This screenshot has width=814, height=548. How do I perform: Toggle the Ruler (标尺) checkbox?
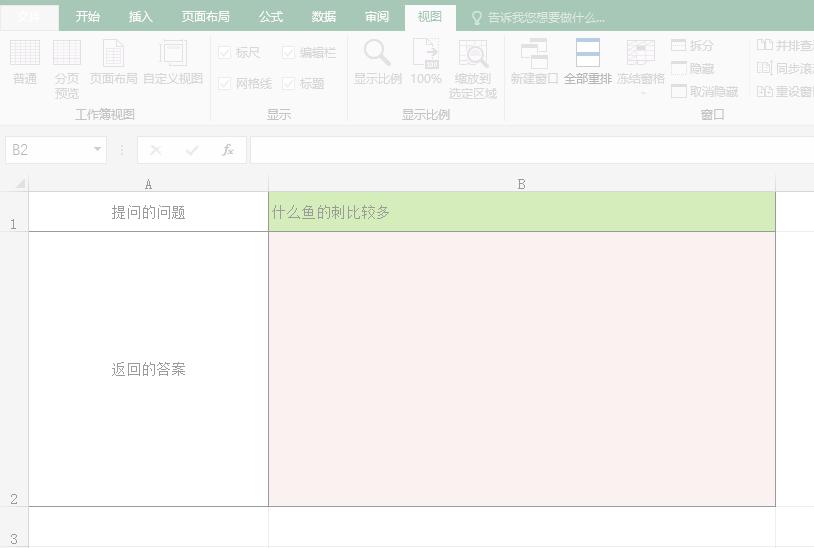(224, 52)
